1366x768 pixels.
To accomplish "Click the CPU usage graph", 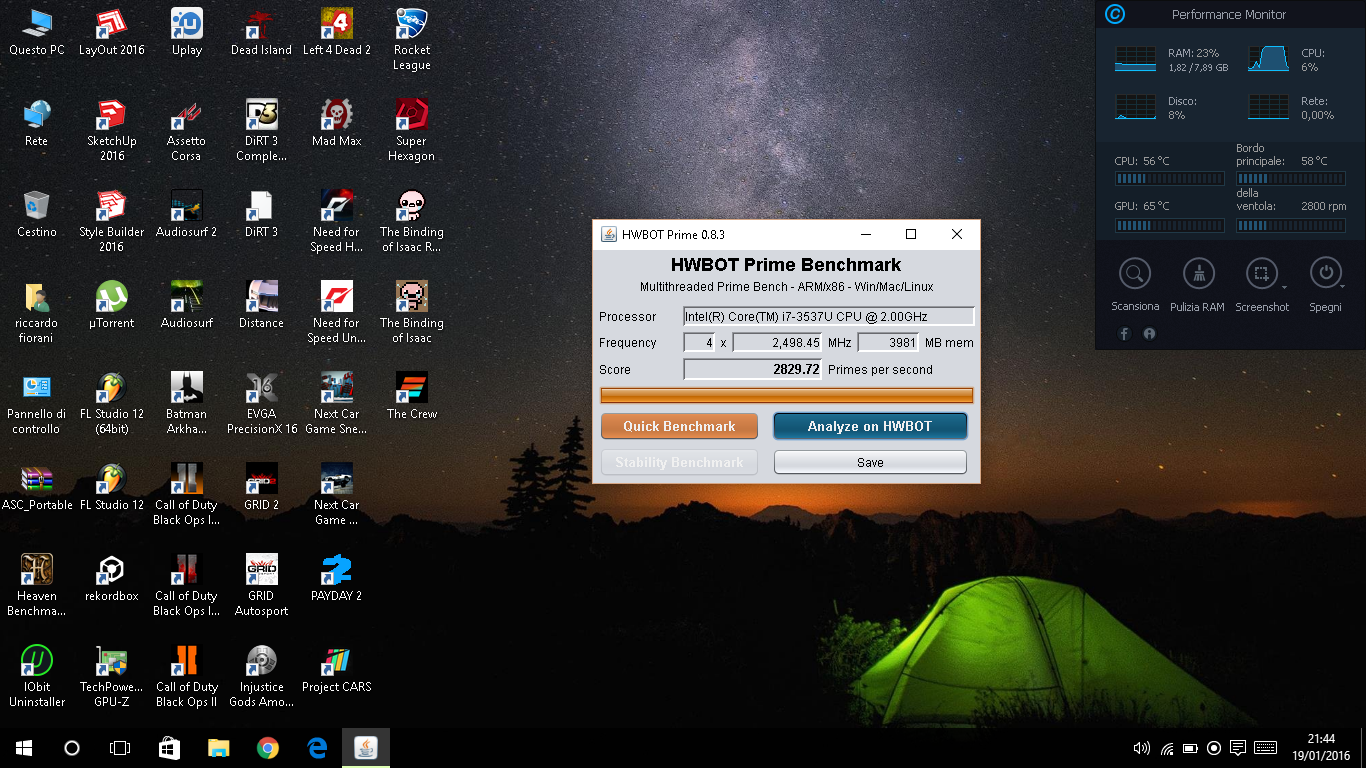I will tap(1268, 59).
